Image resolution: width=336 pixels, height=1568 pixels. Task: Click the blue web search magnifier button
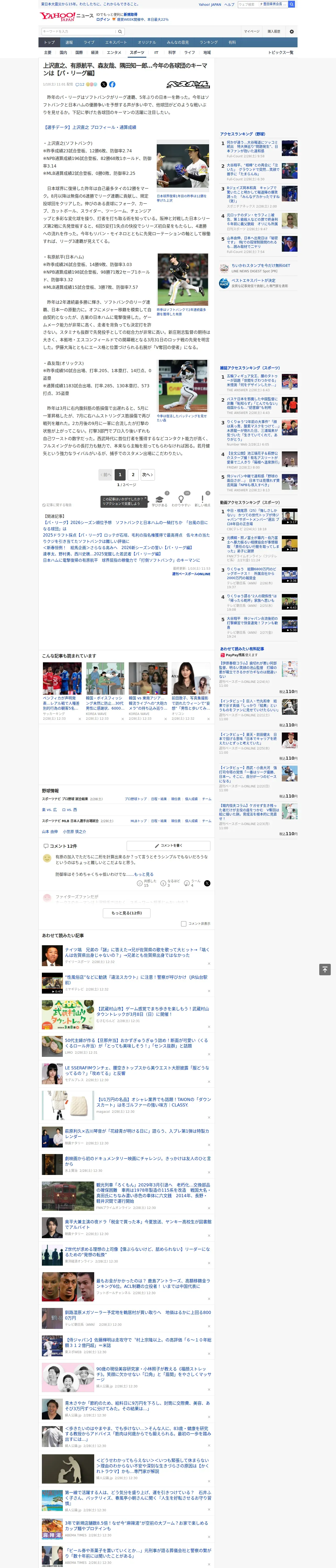point(292,4)
